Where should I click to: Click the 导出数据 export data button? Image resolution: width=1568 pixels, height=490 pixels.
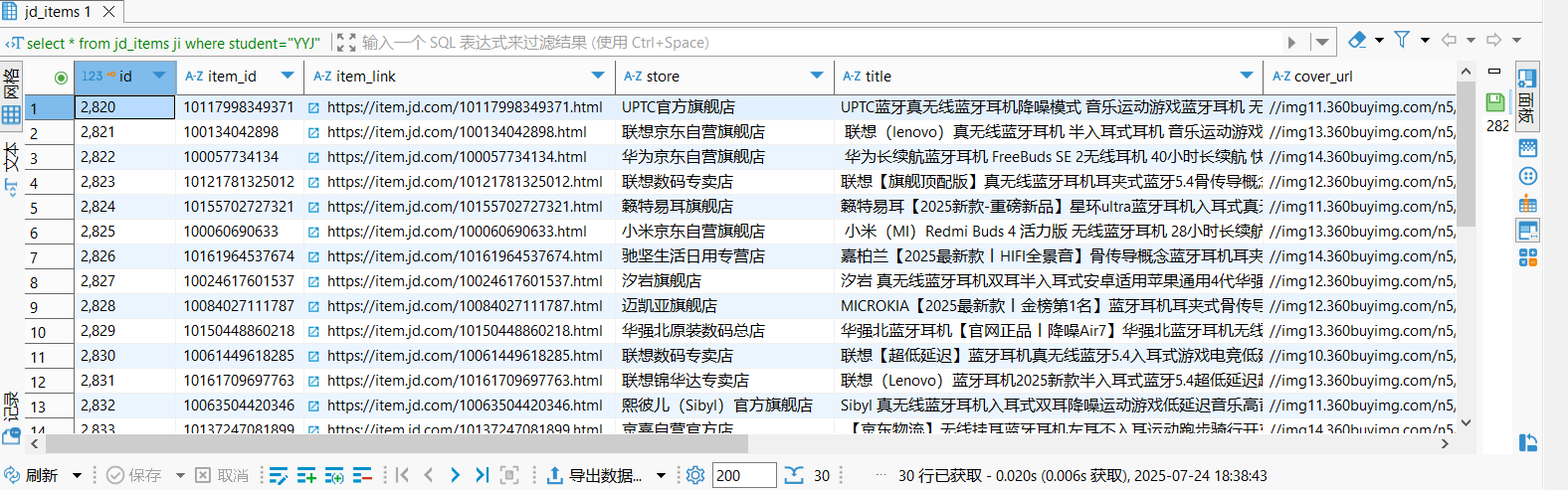pyautogui.click(x=595, y=476)
